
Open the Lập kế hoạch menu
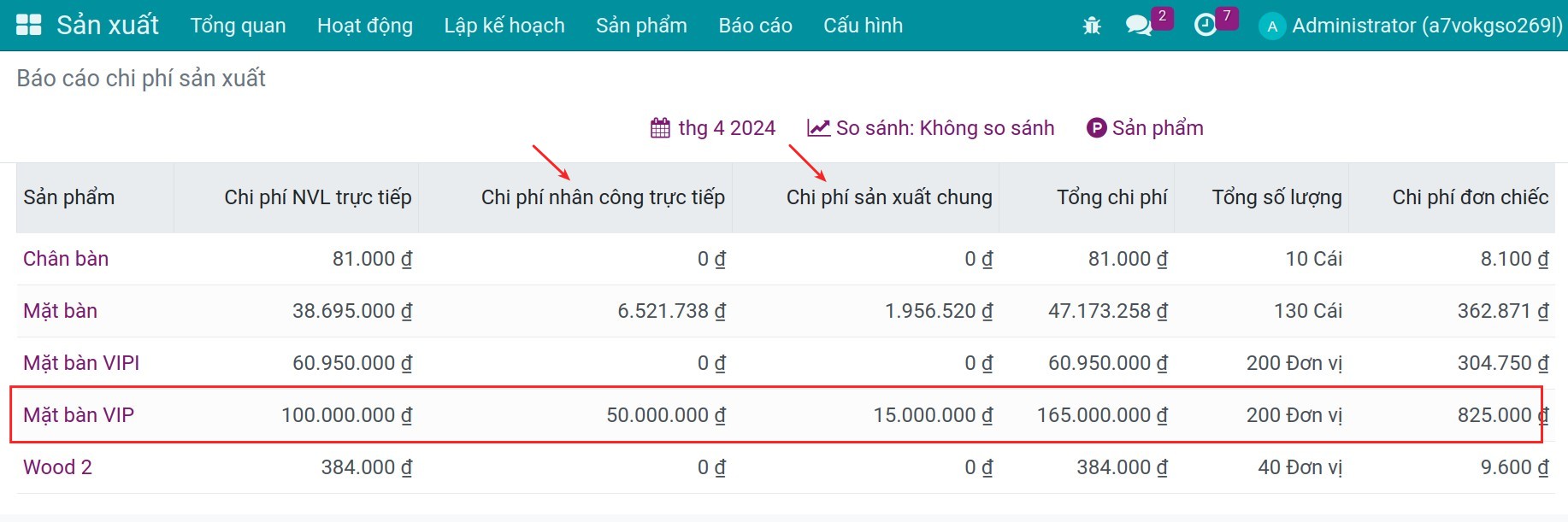pyautogui.click(x=504, y=26)
